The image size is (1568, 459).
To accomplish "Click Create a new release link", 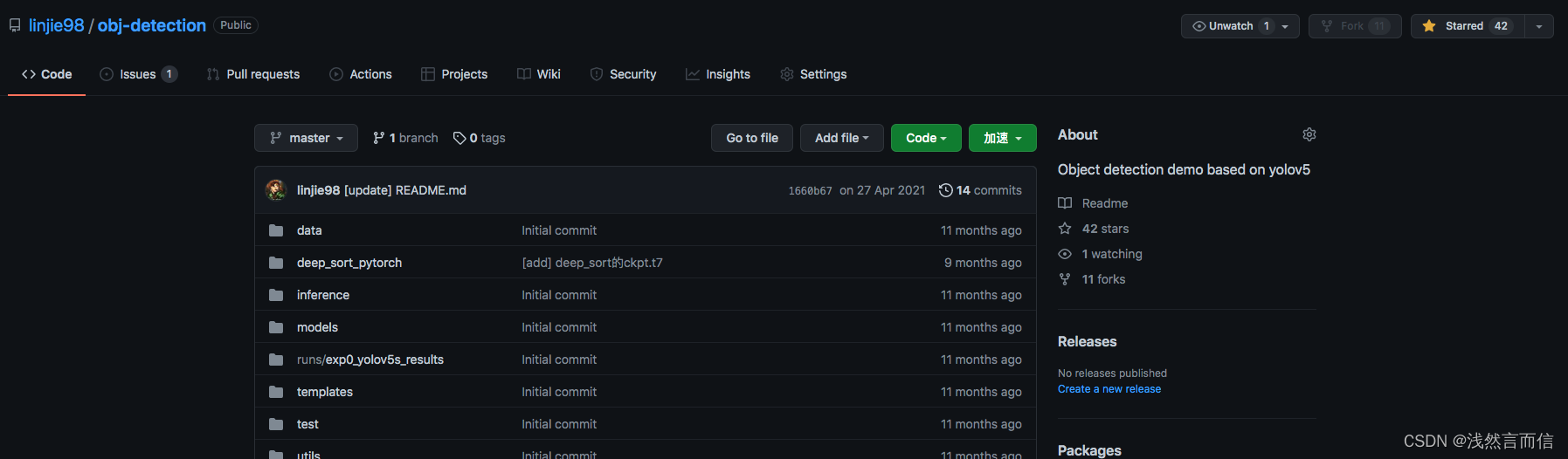I will tap(1109, 389).
